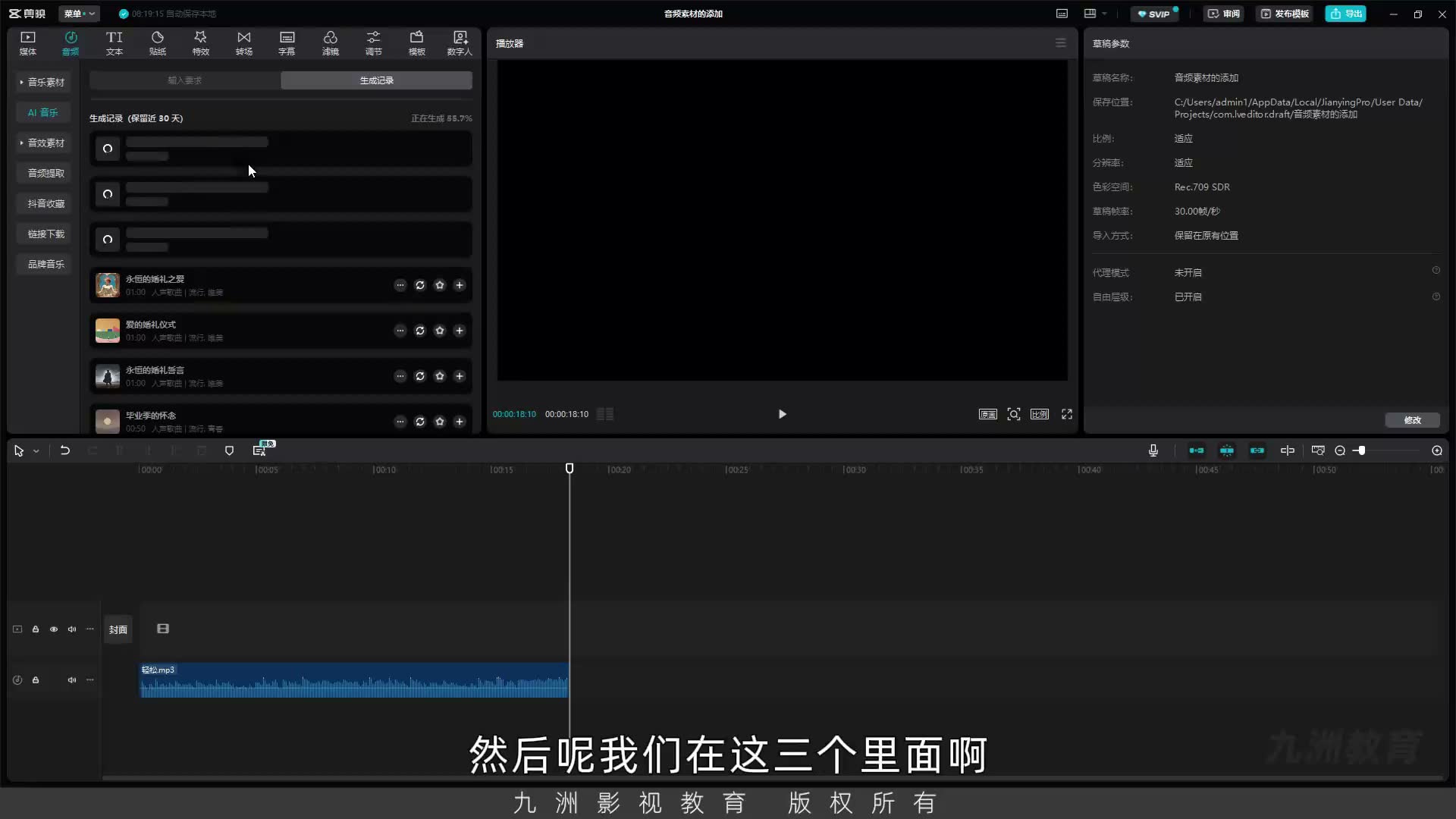Toggle clip linkage in timeline toolbar

point(1257,450)
